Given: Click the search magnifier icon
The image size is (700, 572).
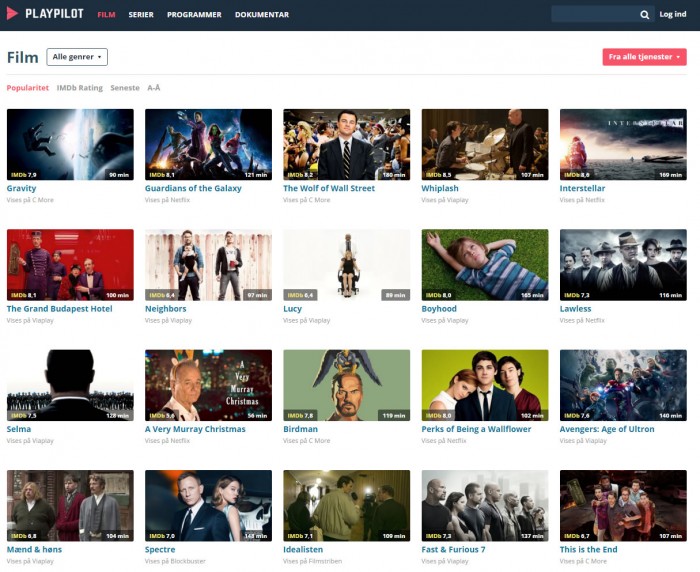Looking at the screenshot, I should tap(644, 15).
